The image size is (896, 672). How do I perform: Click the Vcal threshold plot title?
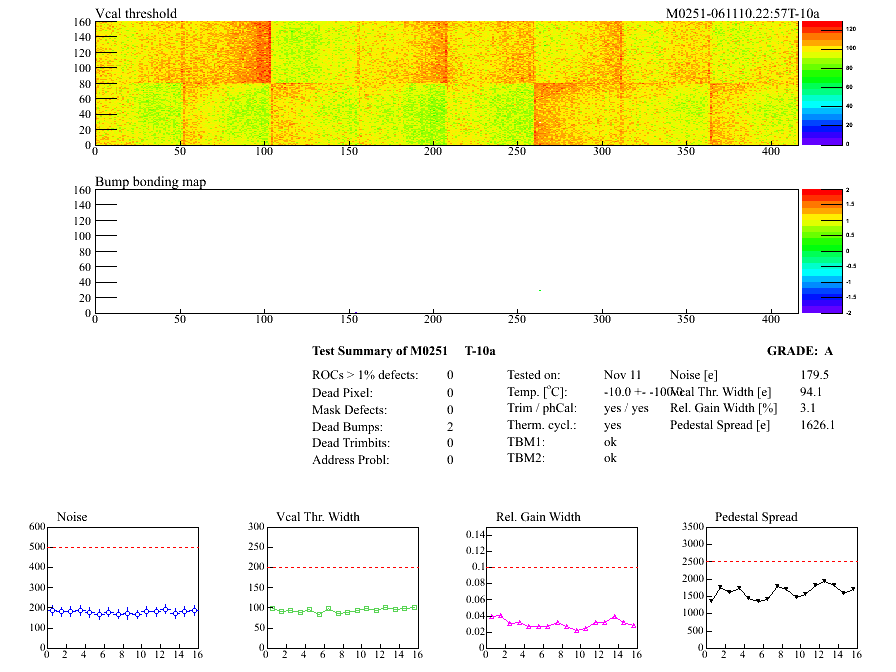point(136,13)
